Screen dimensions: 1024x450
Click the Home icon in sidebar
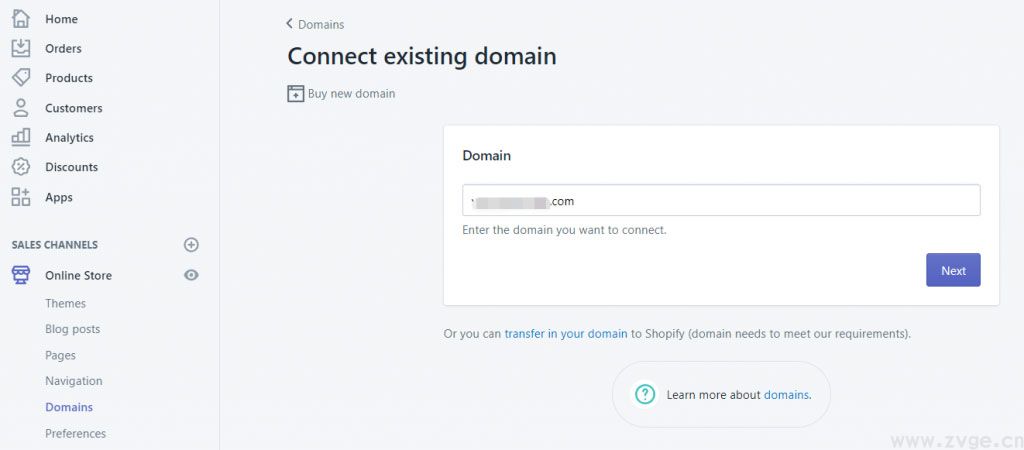[x=21, y=19]
